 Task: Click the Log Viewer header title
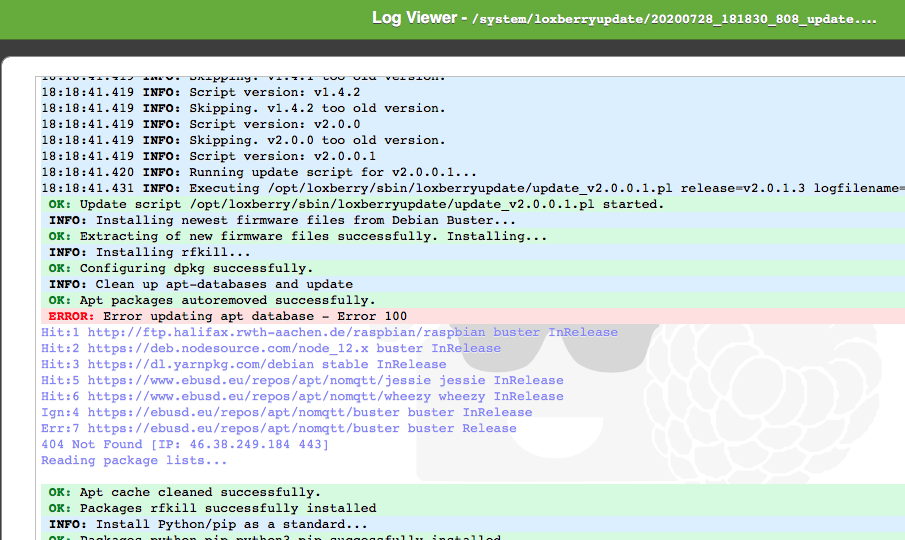pos(414,18)
